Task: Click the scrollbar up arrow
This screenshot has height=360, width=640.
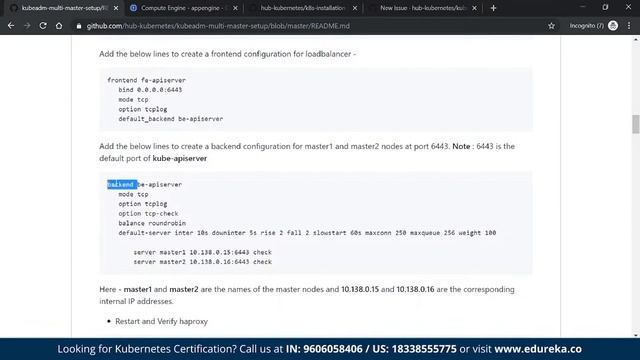Action: pos(636,40)
